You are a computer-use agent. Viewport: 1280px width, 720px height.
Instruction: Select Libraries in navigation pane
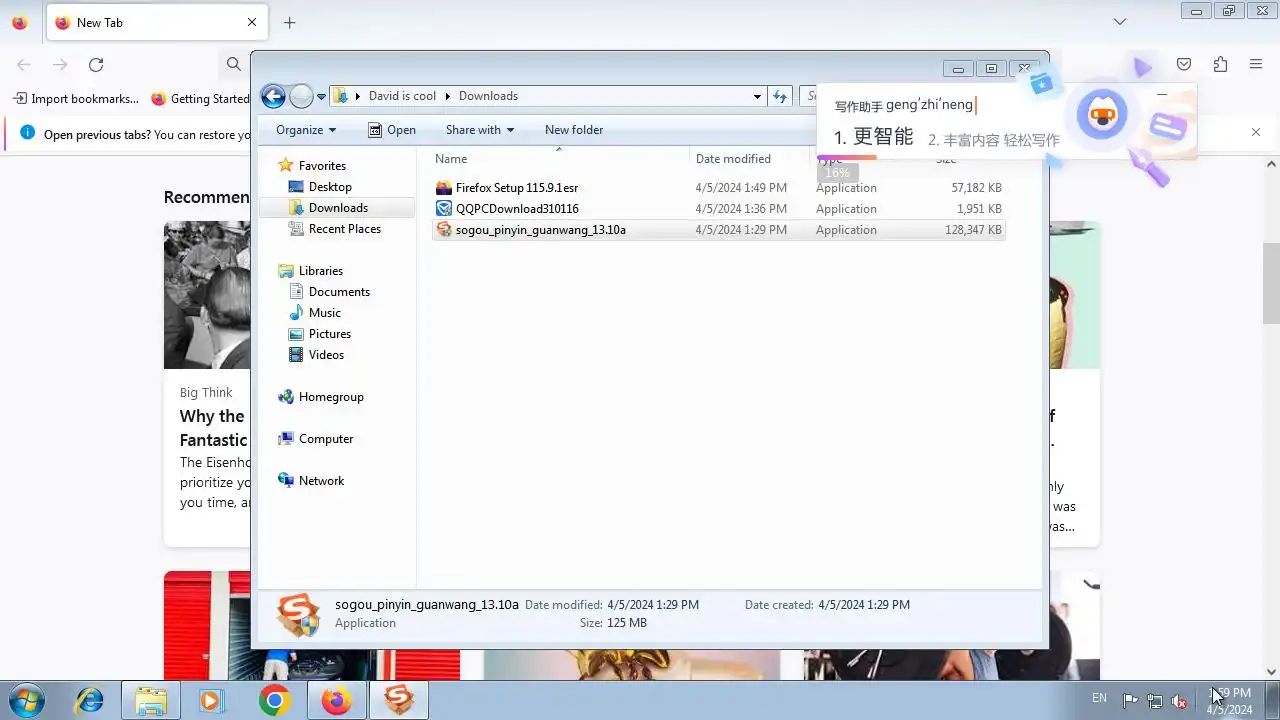click(320, 271)
